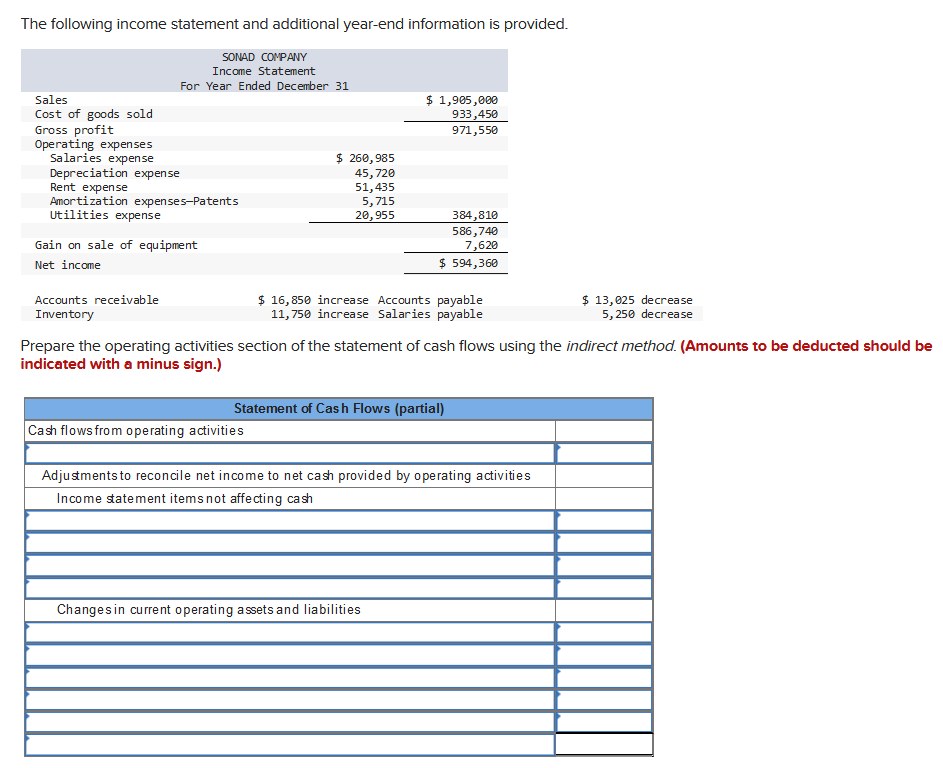Click the '384,810' total operating expenses

(475, 215)
